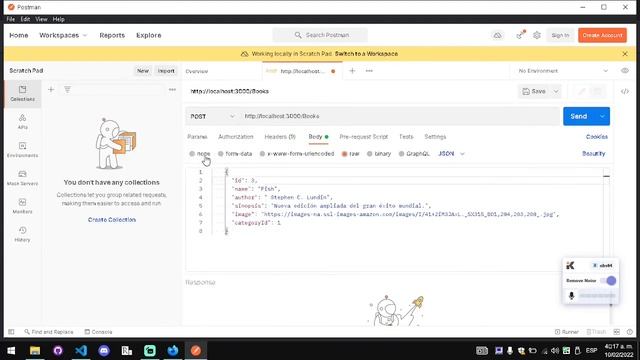
Task: Switch to the Params tab
Action: click(x=197, y=137)
